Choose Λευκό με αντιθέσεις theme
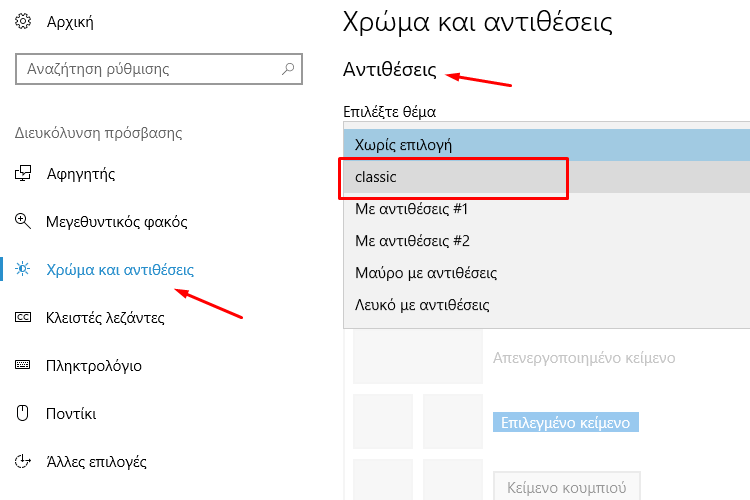Image resolution: width=750 pixels, height=500 pixels. pyautogui.click(x=547, y=305)
